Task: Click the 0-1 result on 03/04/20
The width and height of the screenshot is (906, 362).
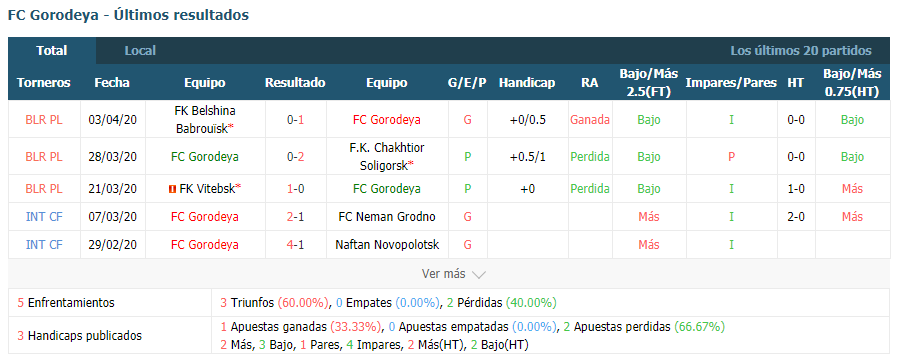Action: click(x=295, y=120)
